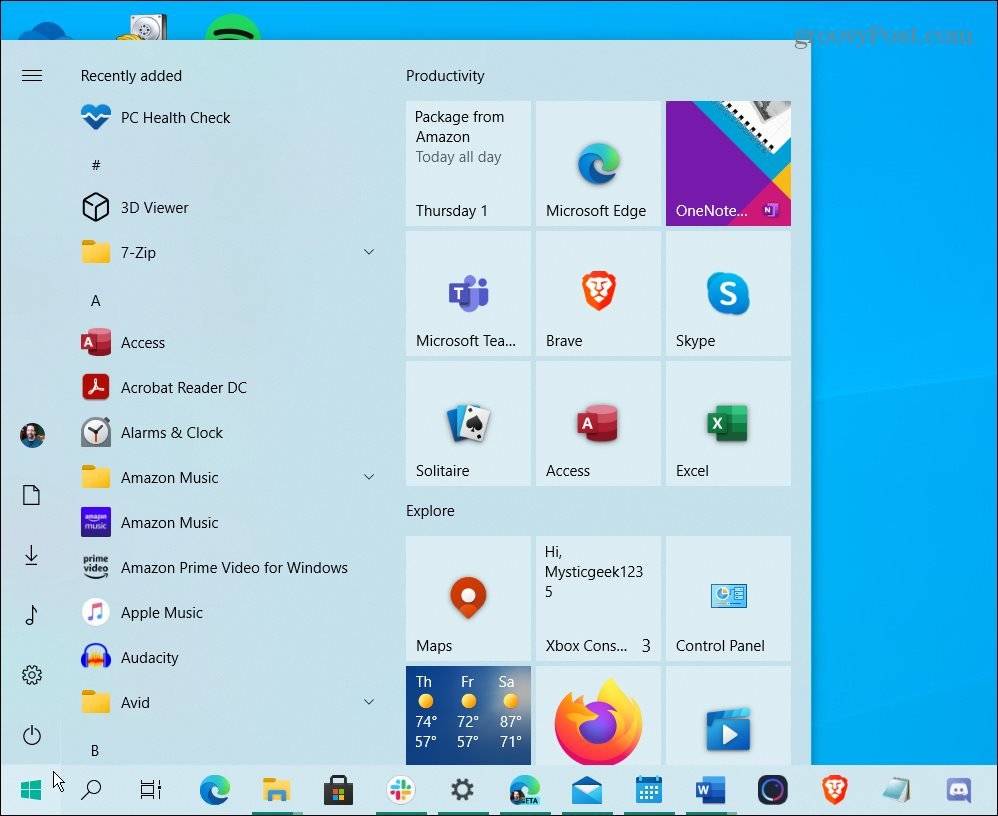Screen dimensions: 998x816
Task: Open the Avid folder
Action: (229, 702)
